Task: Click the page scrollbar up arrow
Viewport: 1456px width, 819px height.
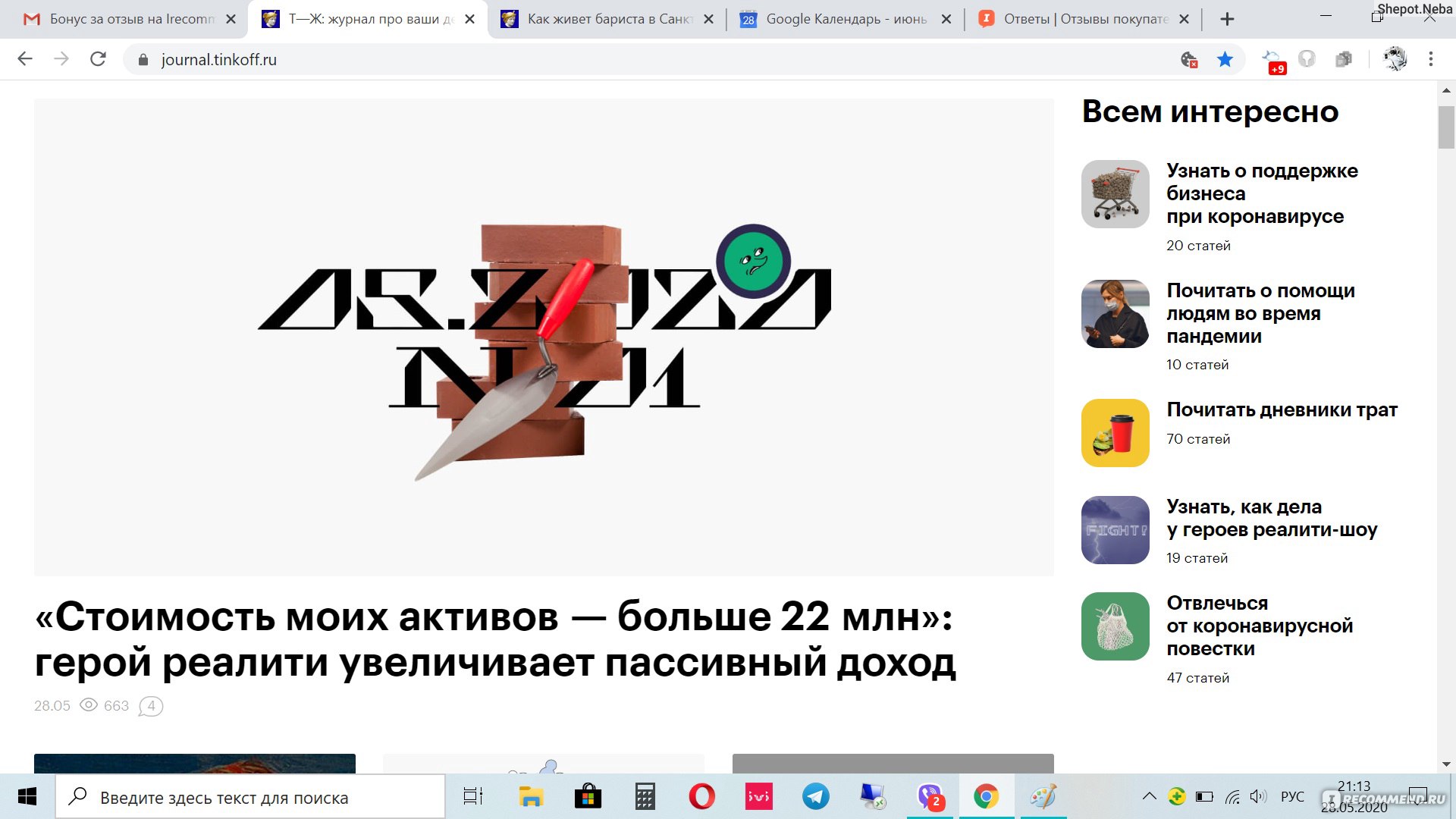Action: pos(1445,90)
